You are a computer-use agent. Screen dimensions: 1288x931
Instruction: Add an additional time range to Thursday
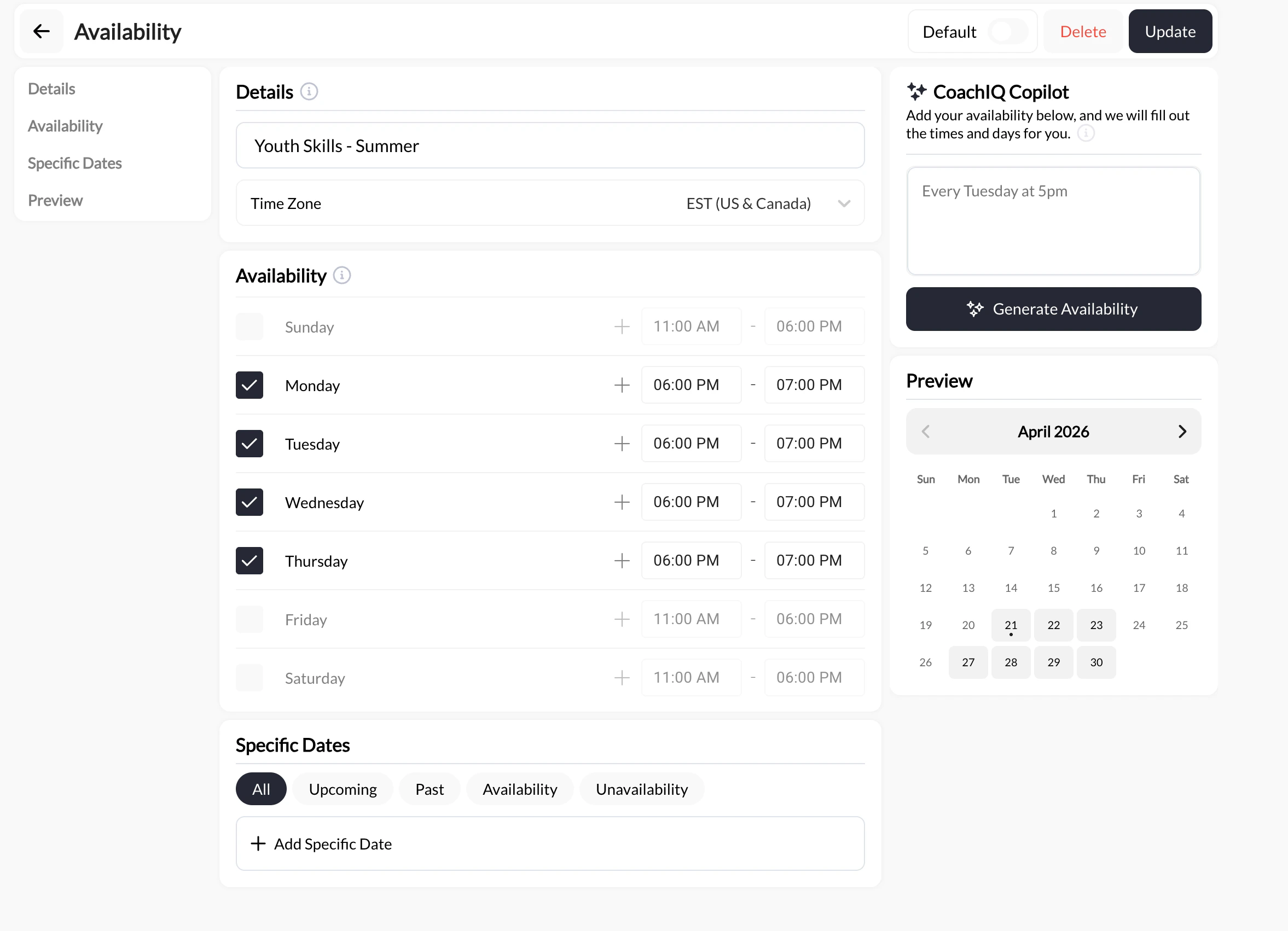click(x=622, y=560)
